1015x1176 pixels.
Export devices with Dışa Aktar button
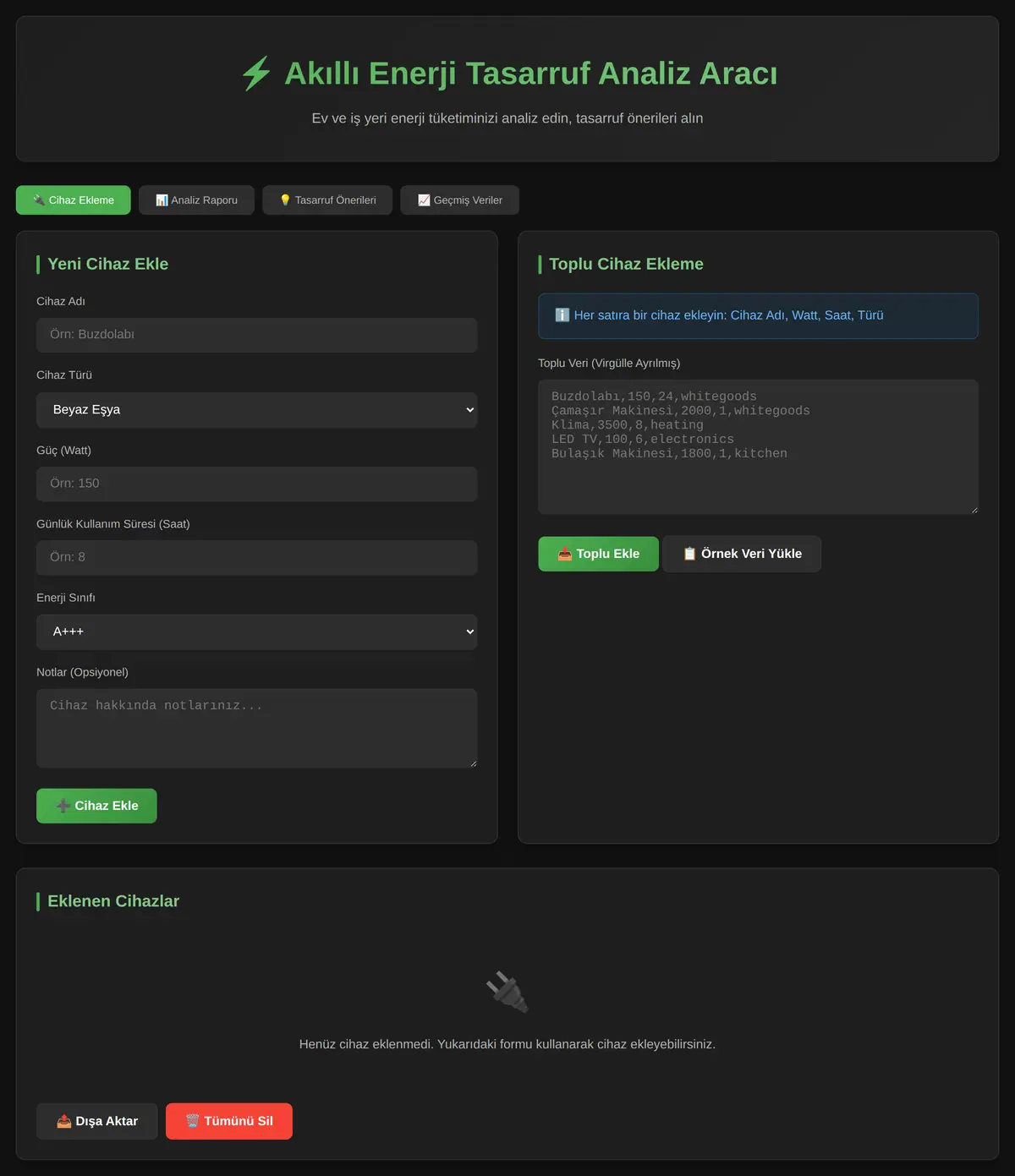pyautogui.click(x=97, y=1121)
